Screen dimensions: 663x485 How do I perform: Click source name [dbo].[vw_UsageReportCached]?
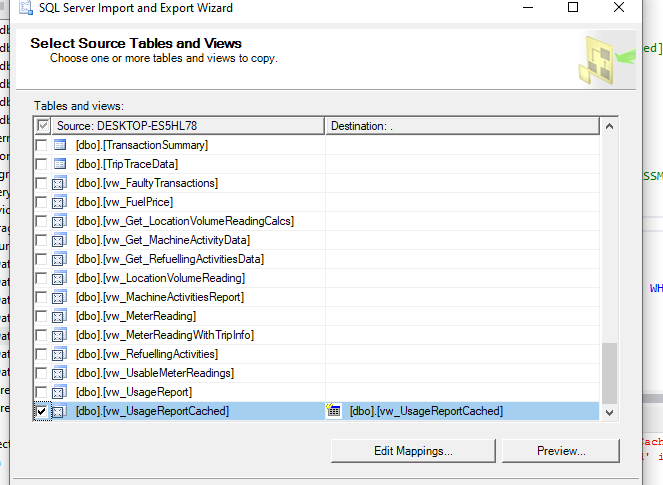[152, 411]
